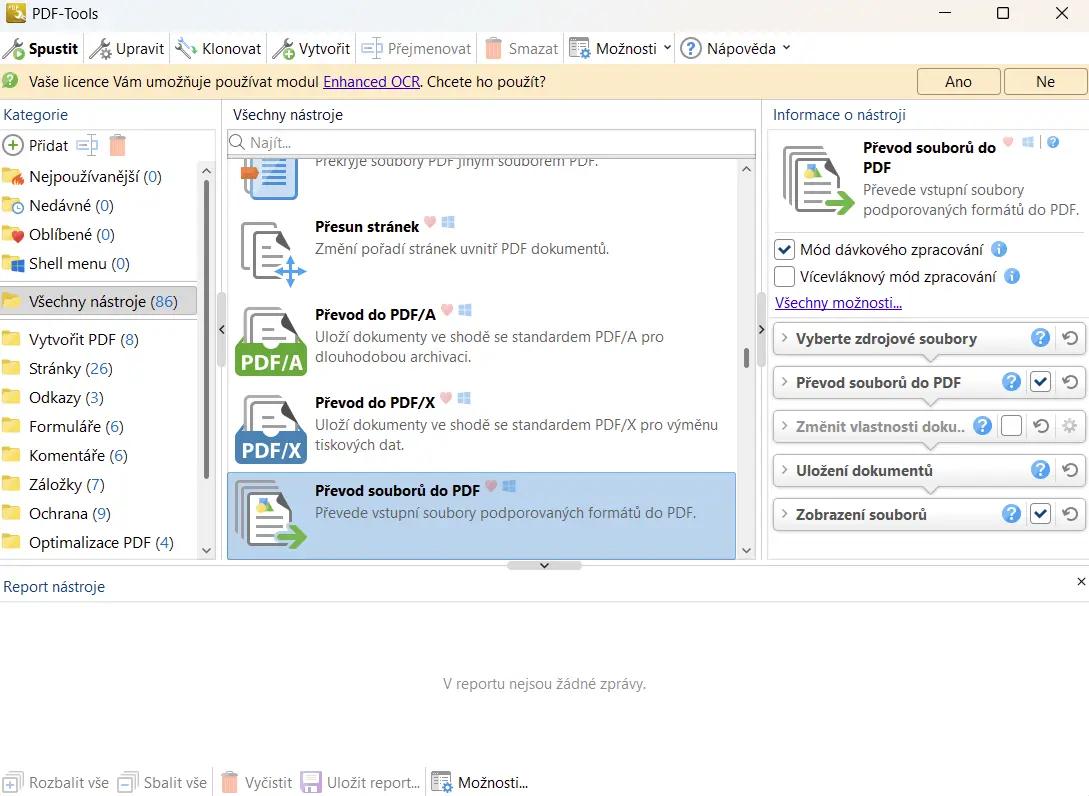Open the Možnosti dropdown in top toolbar
1089x796 pixels.
pos(620,49)
